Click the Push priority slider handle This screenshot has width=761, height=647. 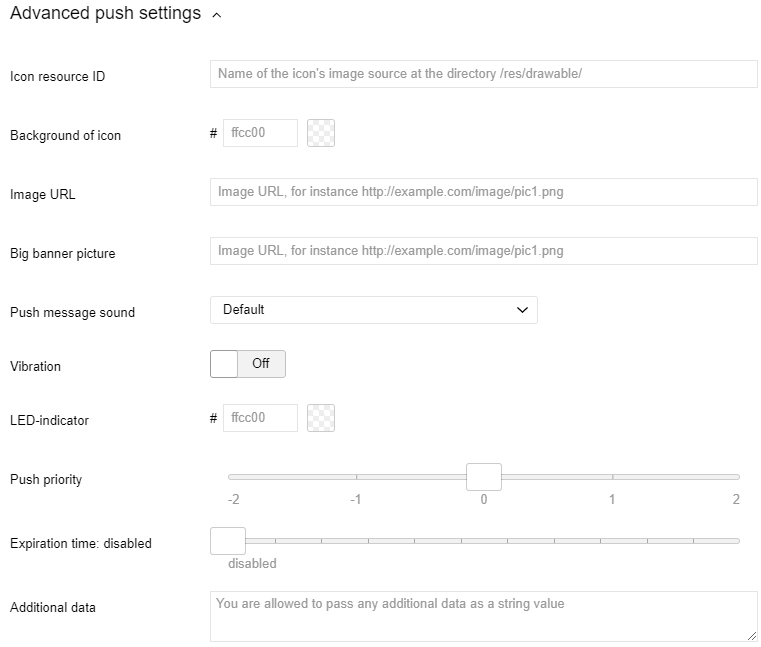click(x=484, y=477)
